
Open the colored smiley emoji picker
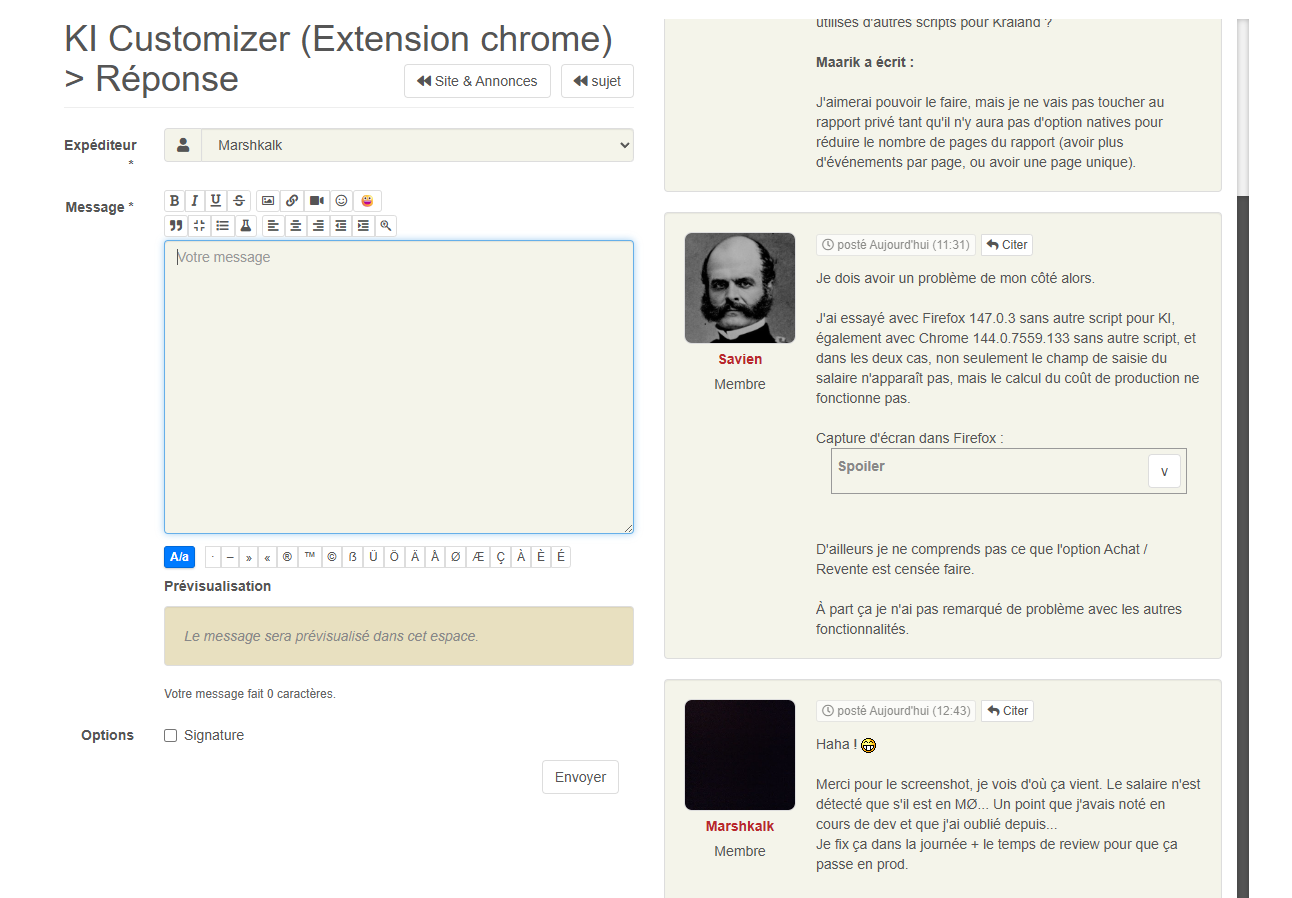pos(367,201)
